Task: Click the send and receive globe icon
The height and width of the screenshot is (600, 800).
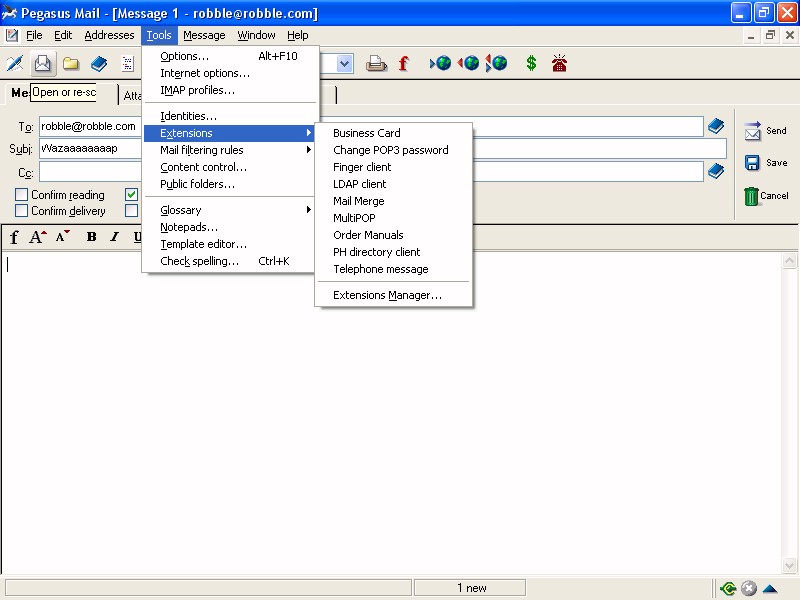Action: (496, 63)
